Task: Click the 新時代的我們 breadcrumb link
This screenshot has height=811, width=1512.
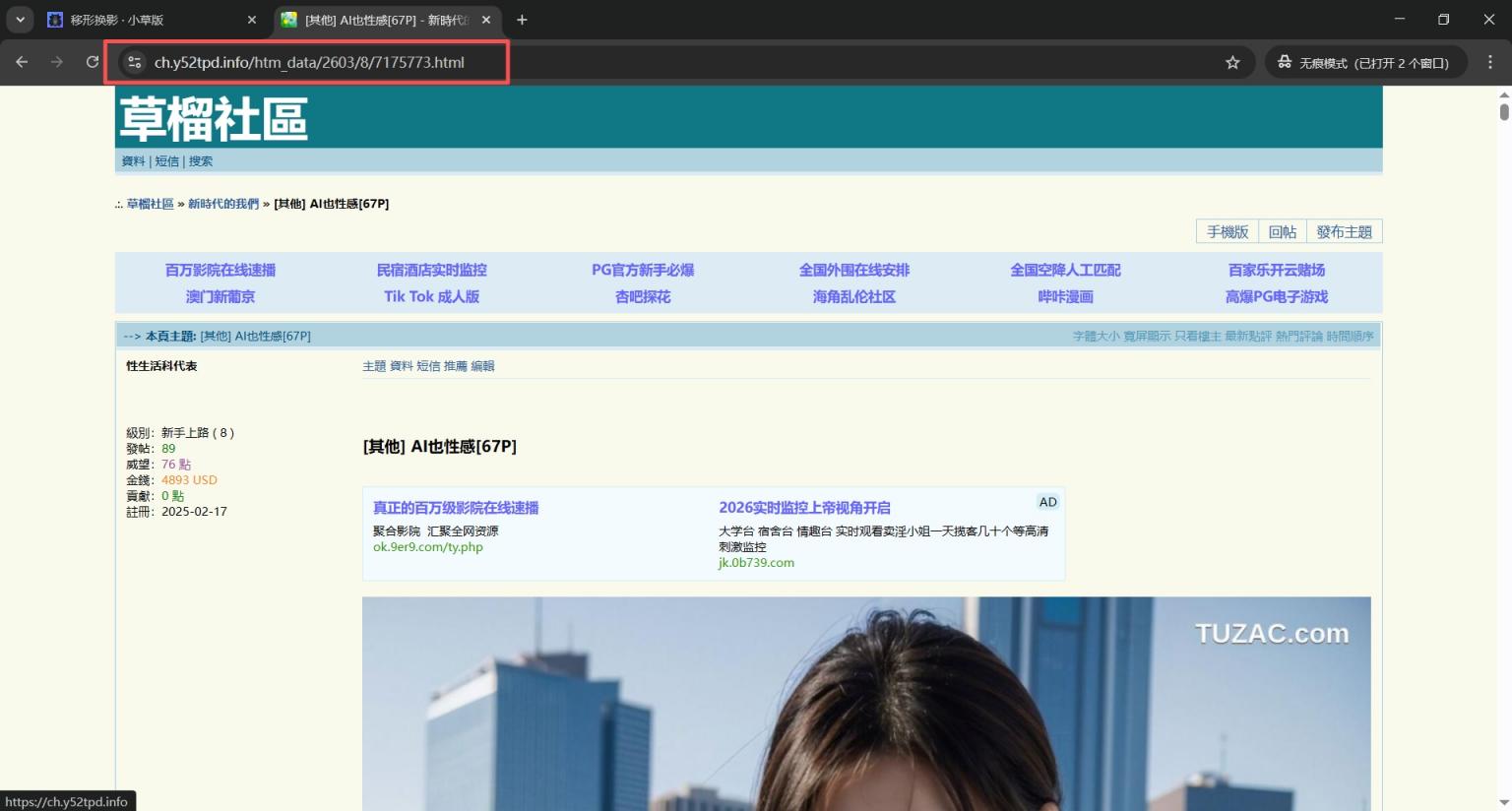Action: pos(223,204)
